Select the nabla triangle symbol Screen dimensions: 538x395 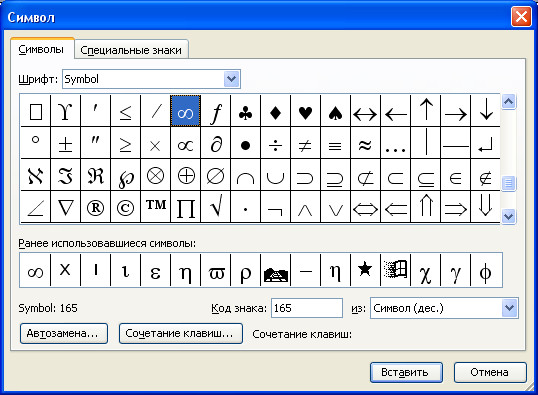click(66, 207)
